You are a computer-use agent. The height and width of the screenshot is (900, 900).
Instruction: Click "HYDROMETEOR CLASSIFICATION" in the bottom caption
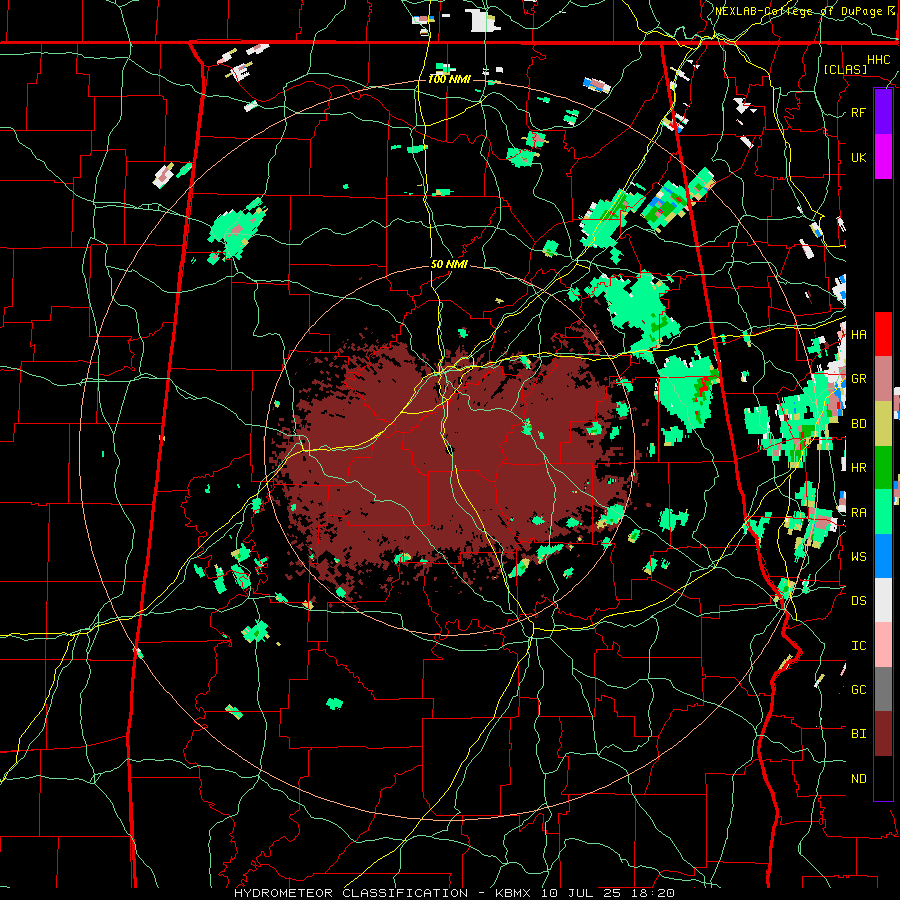tap(351, 893)
